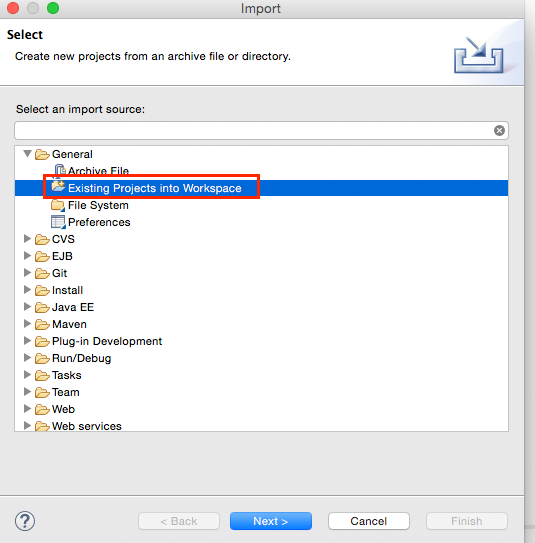Viewport: 535px width, 543px height.
Task: Click the General folder icon
Action: [x=42, y=154]
